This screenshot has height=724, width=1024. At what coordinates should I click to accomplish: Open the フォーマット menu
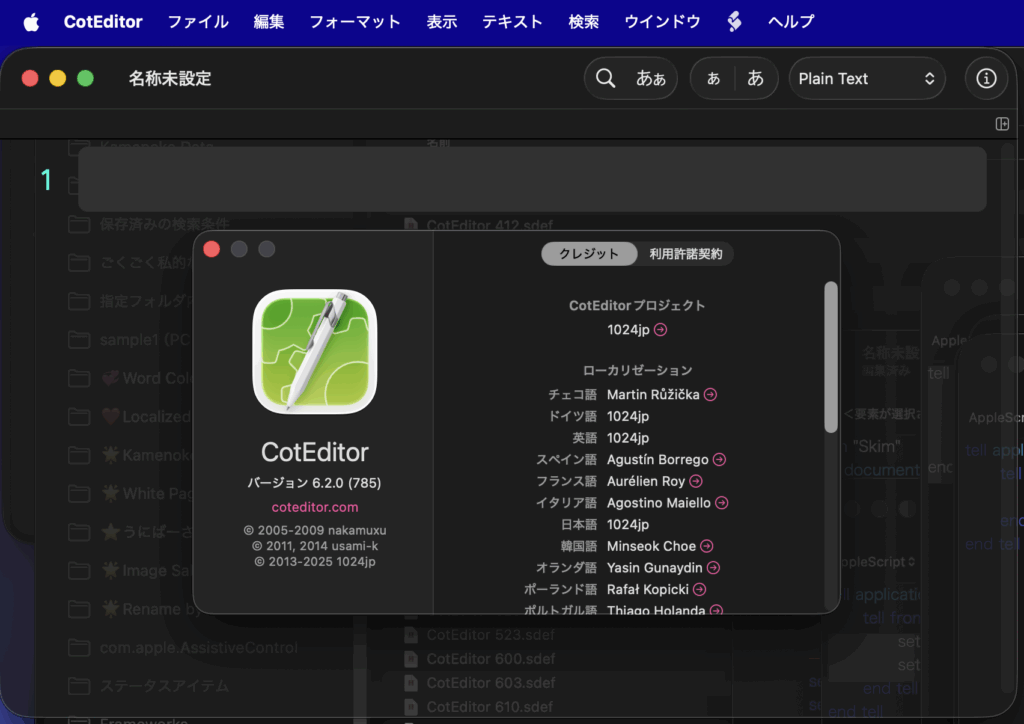click(x=354, y=21)
